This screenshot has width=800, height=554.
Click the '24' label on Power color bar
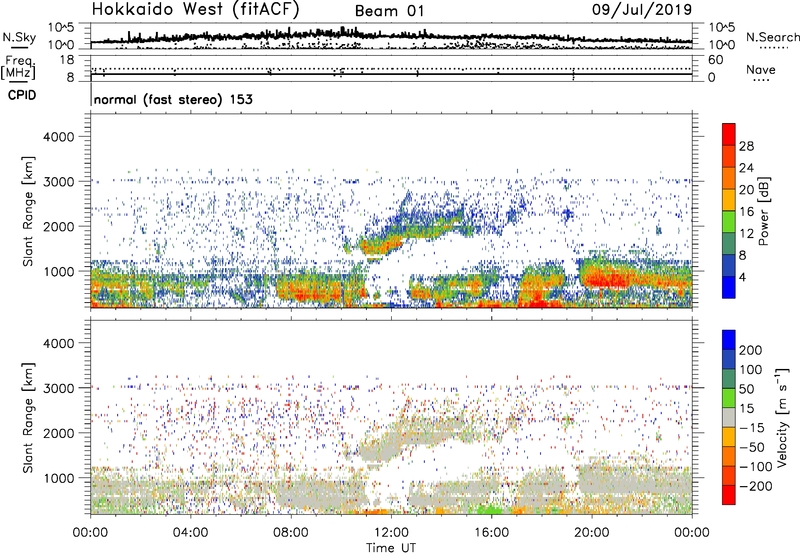pos(745,168)
